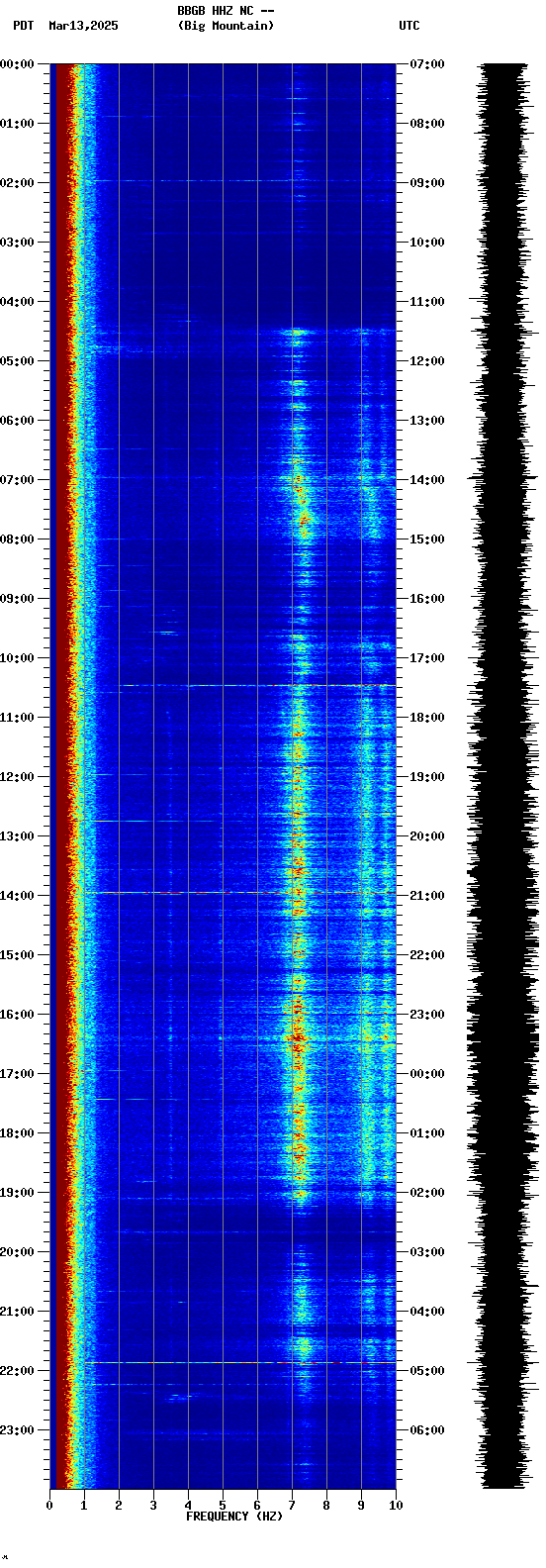
Task: Click the PDT '05:00' time label
Action: point(17,361)
